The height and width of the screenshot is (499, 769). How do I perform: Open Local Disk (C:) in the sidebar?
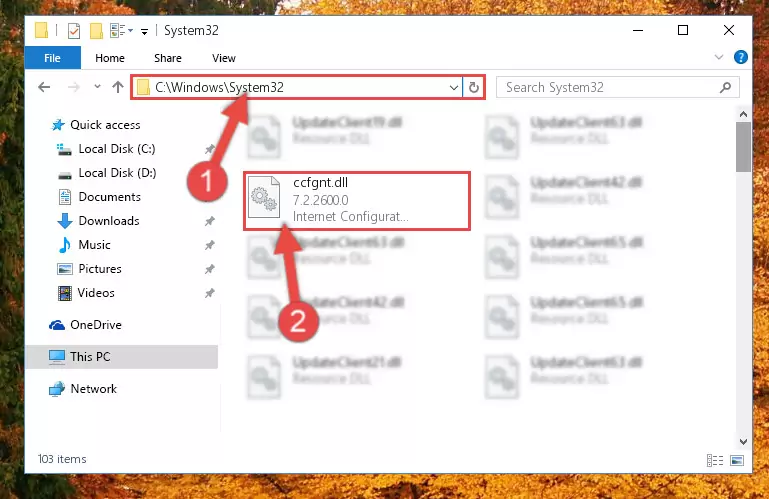[x=117, y=149]
